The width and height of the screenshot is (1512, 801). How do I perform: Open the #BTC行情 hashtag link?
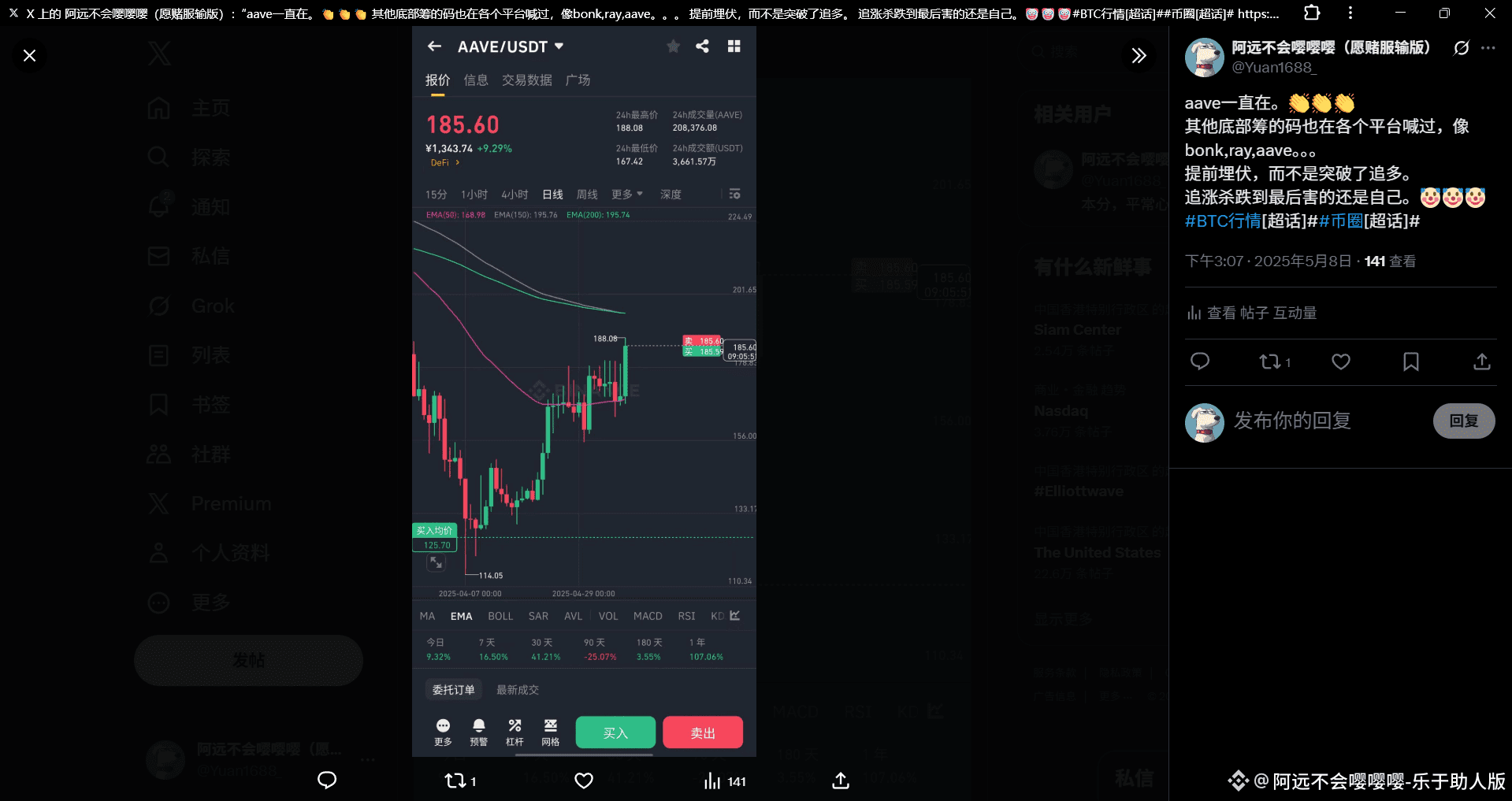pos(1223,221)
